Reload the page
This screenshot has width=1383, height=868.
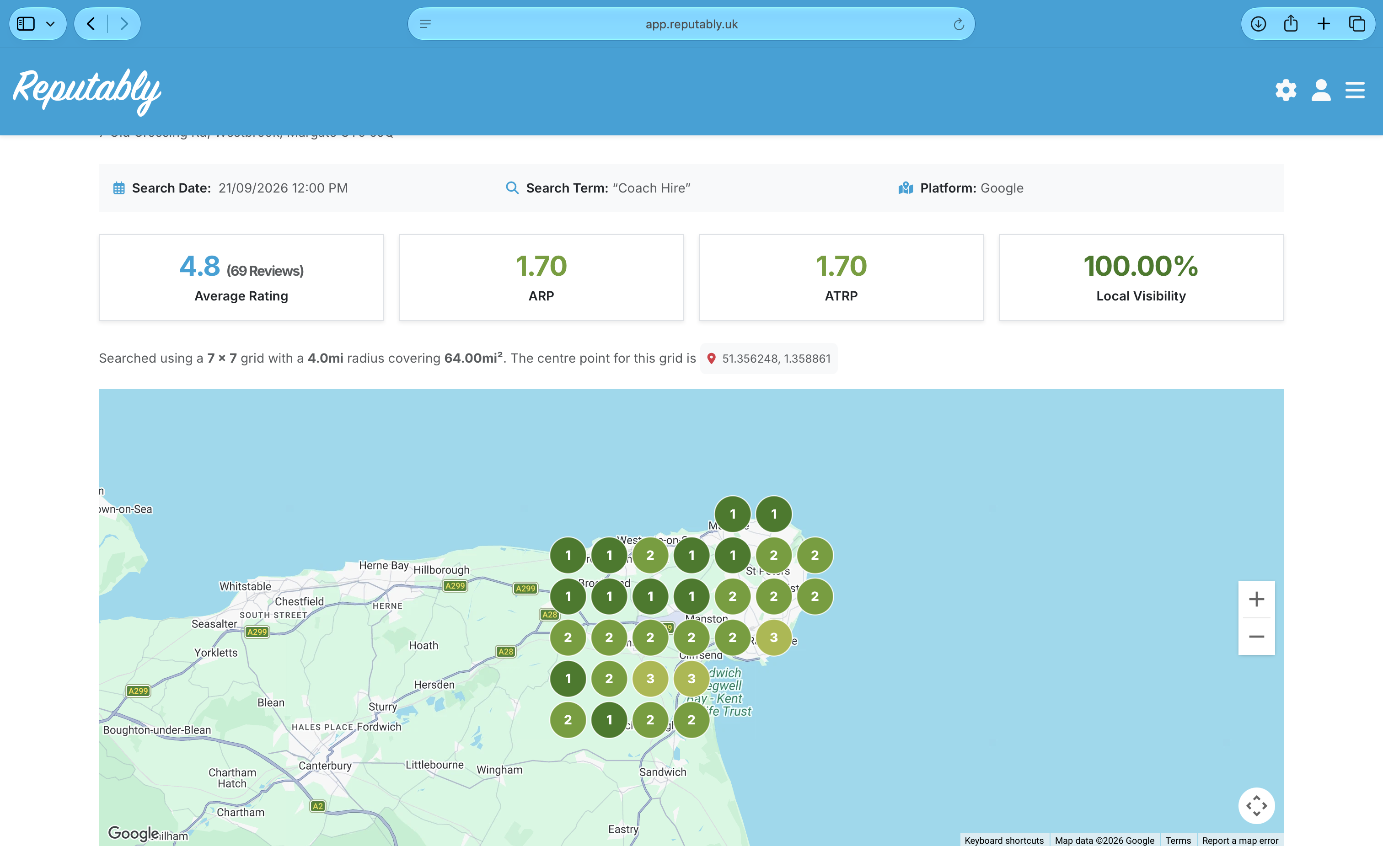tap(958, 24)
